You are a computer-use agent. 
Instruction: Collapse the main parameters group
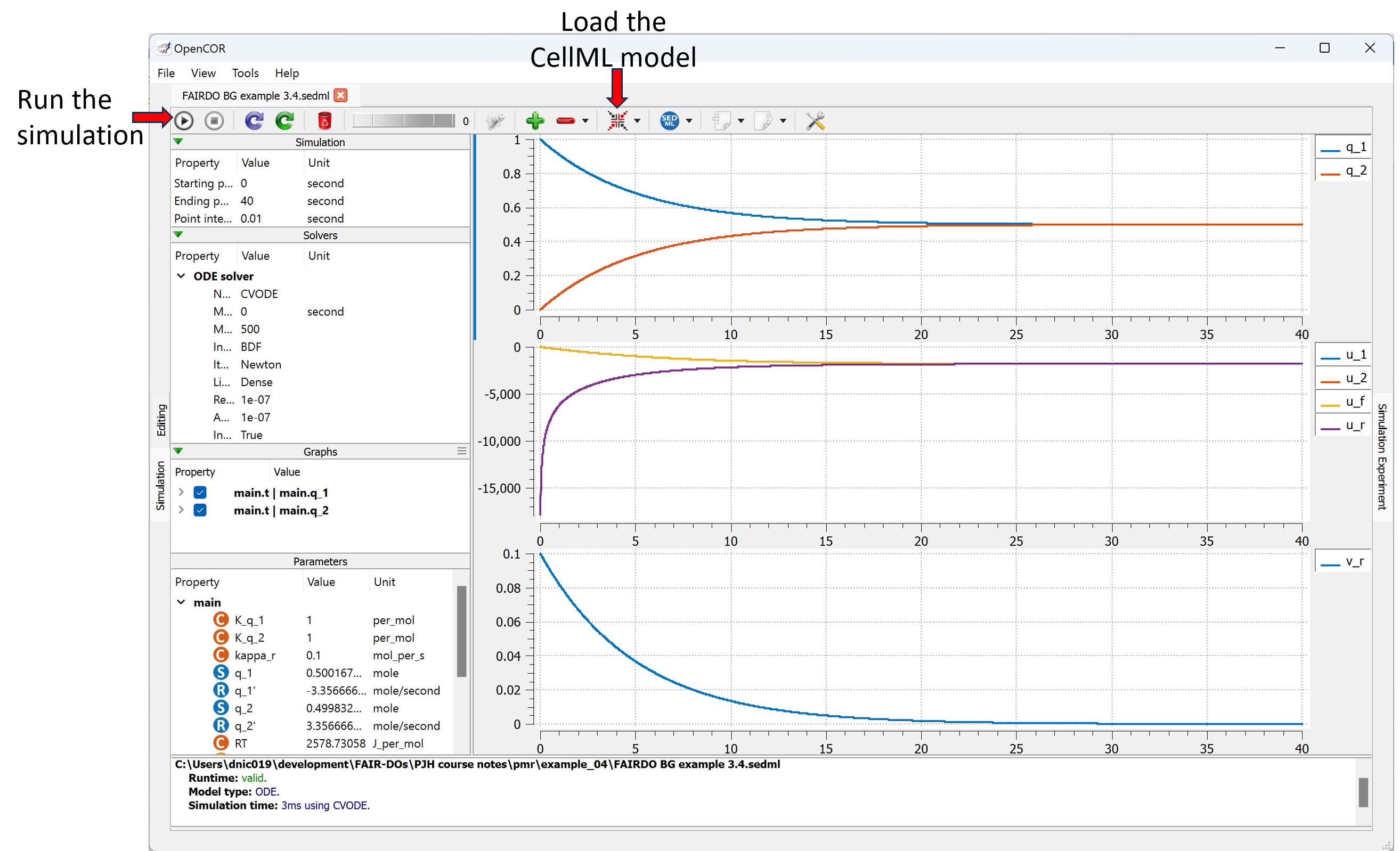[x=181, y=602]
